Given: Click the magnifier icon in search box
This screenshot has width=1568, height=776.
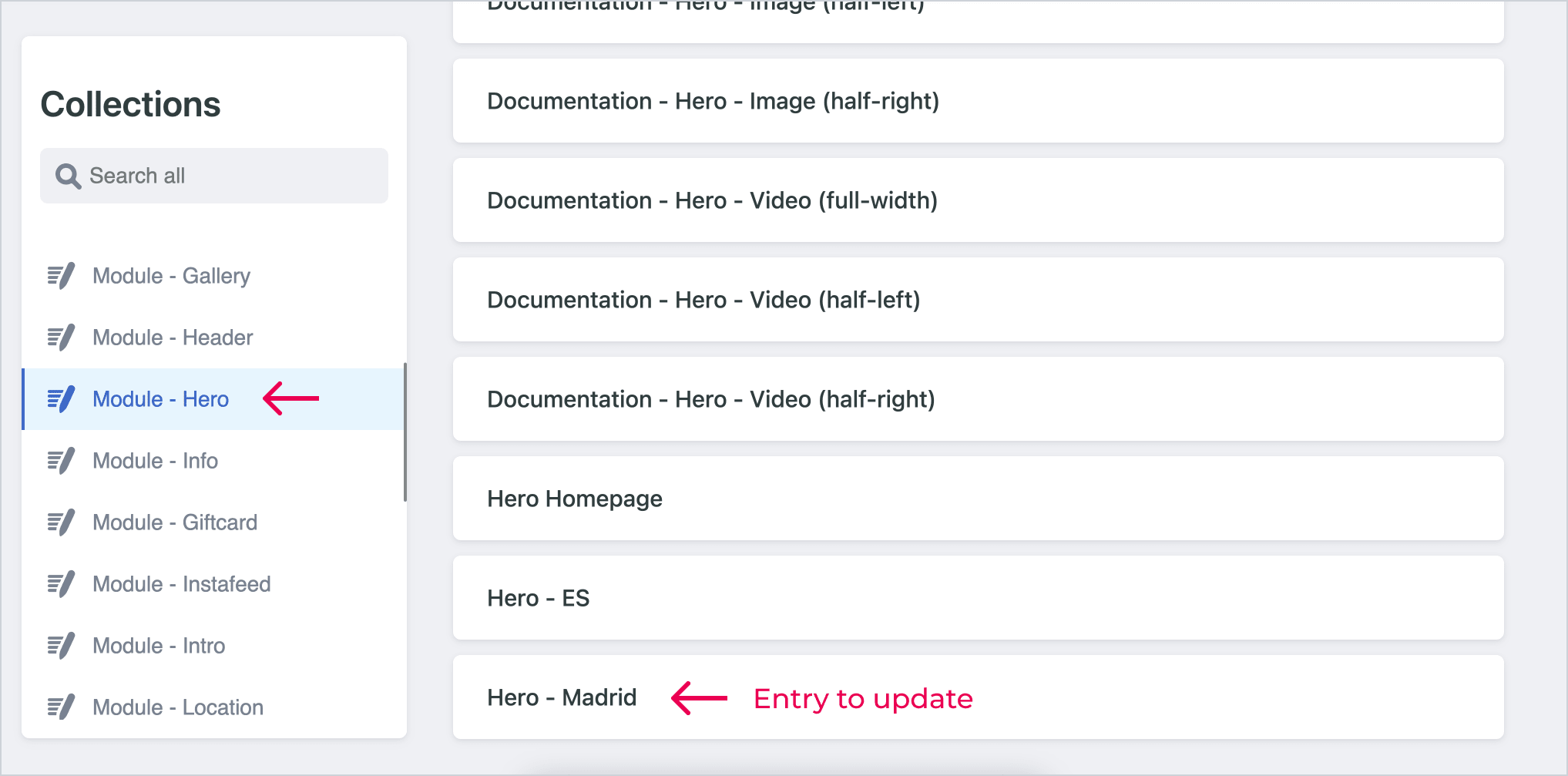Looking at the screenshot, I should (68, 176).
